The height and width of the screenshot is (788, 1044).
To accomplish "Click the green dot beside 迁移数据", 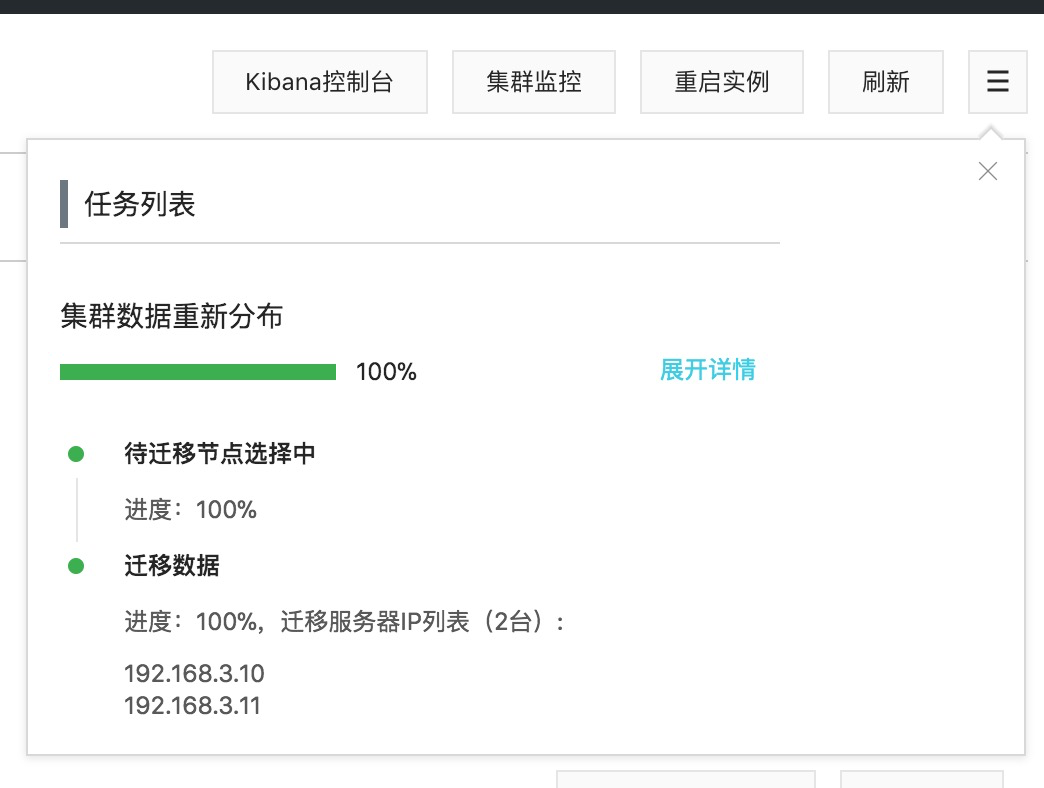I will 76,566.
